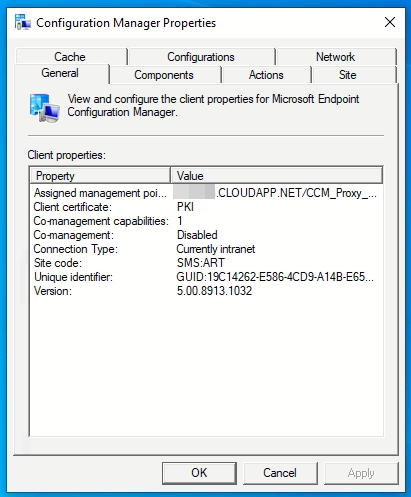Screen dimensions: 411x497
Task: Close the Configuration Manager Properties dialog
Action: [390, 23]
